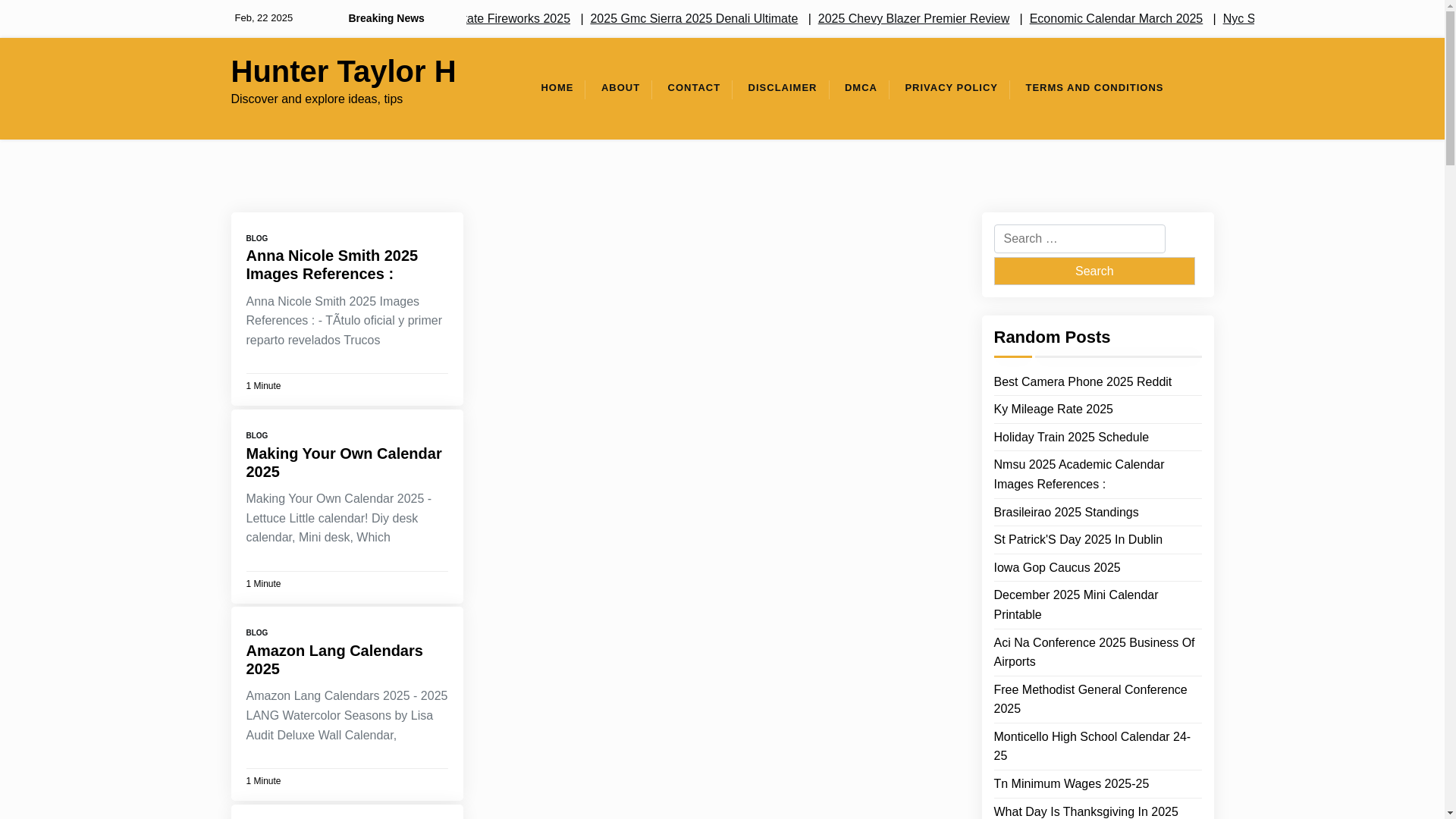Screen dimensions: 1456x819
Task: Open Terms and Conditions page
Action: (x=1094, y=88)
